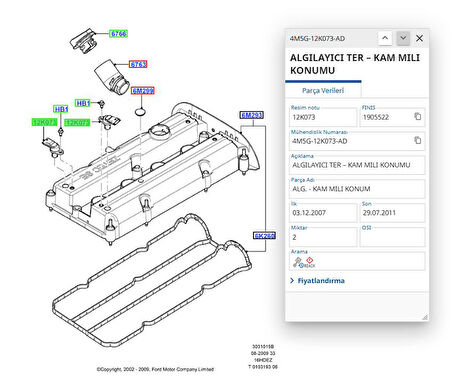Copy the FINIS number 1905522
Screen dimensions: 452x391
point(417,116)
